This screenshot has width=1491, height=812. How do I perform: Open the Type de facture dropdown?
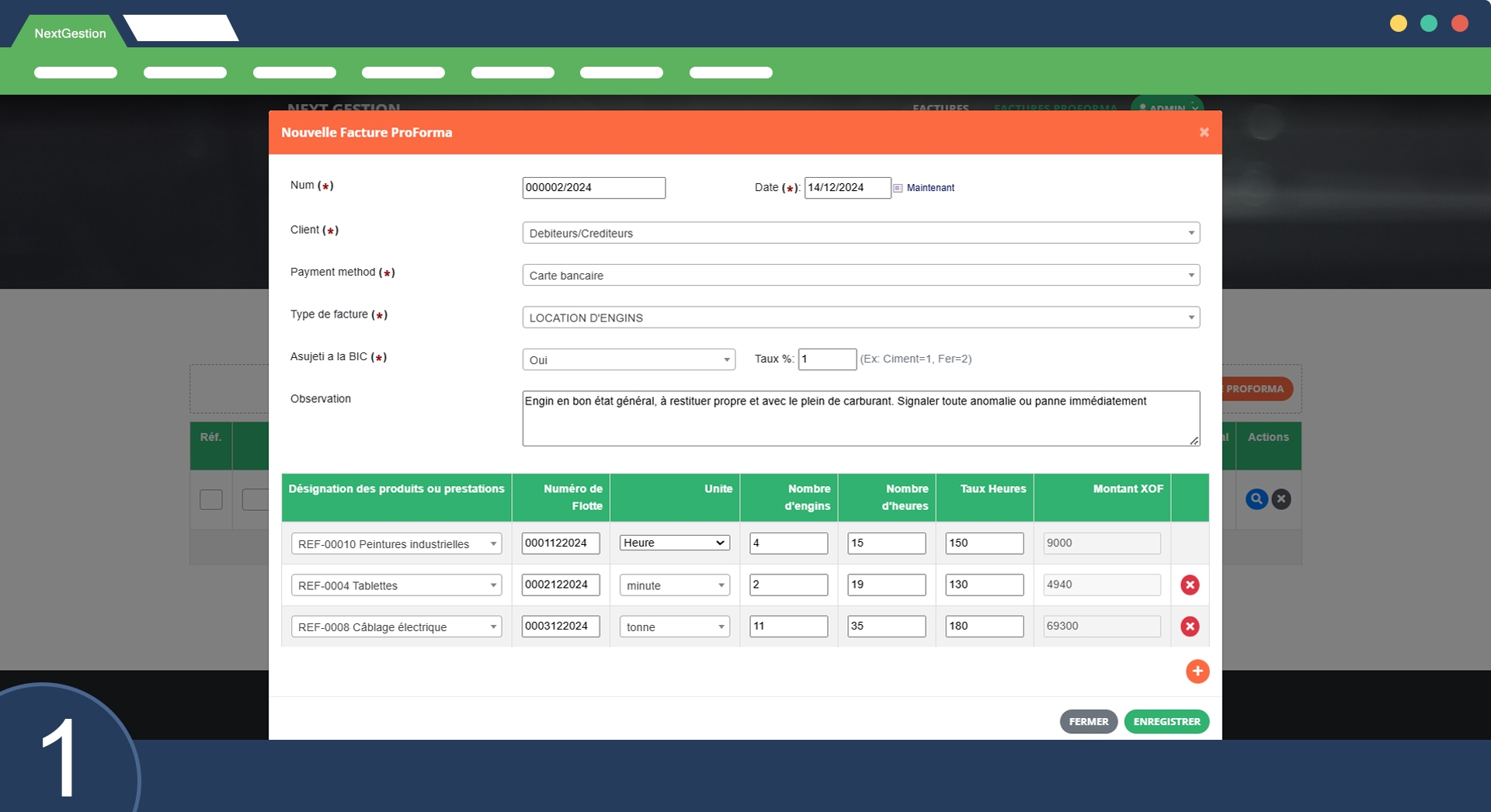860,318
